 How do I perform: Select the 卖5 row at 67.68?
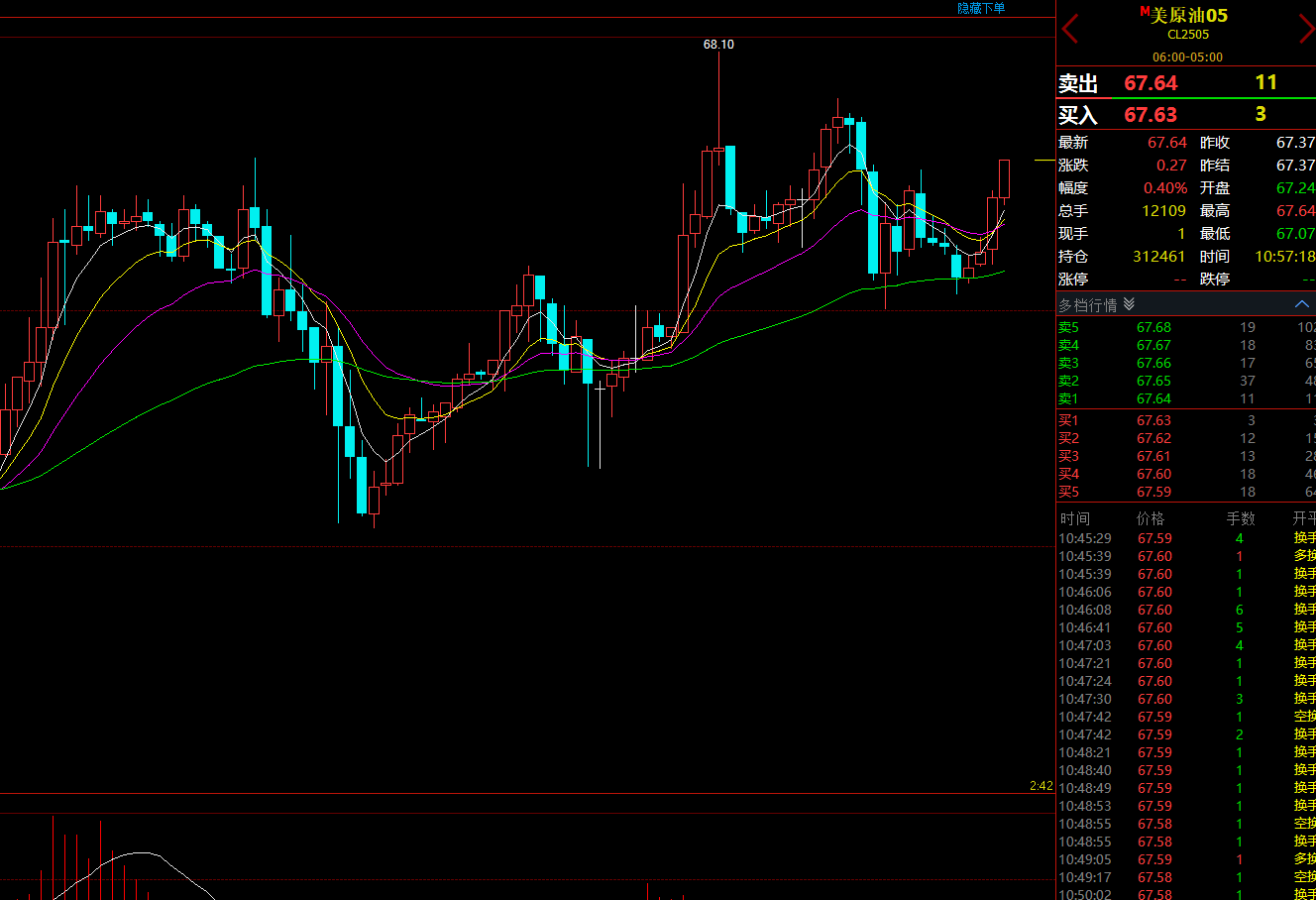tap(1186, 327)
